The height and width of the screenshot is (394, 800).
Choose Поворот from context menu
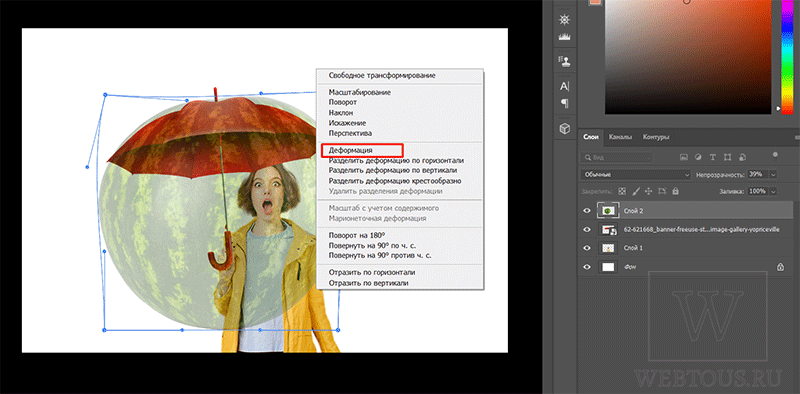pos(343,103)
